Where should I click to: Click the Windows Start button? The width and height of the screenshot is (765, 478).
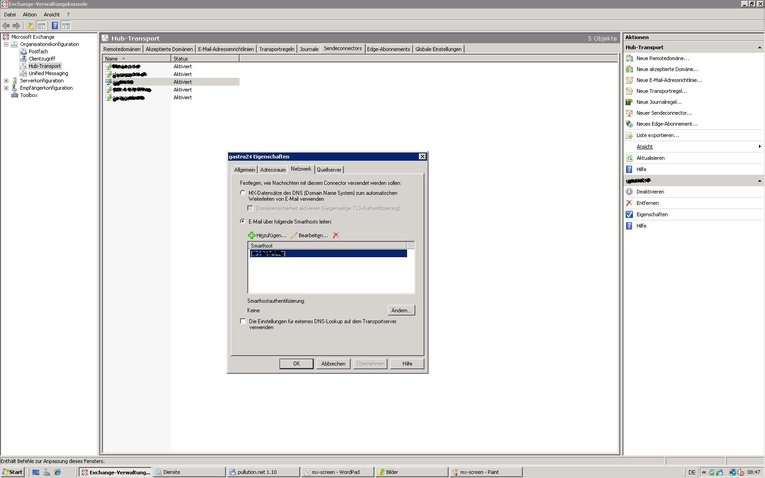click(x=13, y=472)
